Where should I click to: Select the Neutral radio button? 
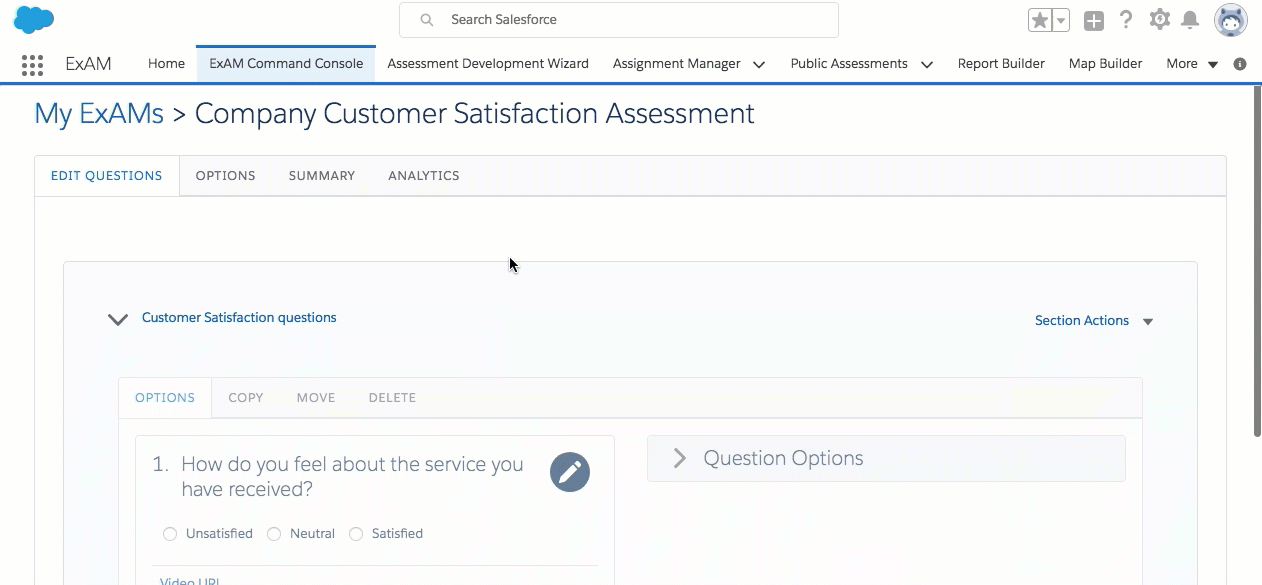tap(274, 534)
